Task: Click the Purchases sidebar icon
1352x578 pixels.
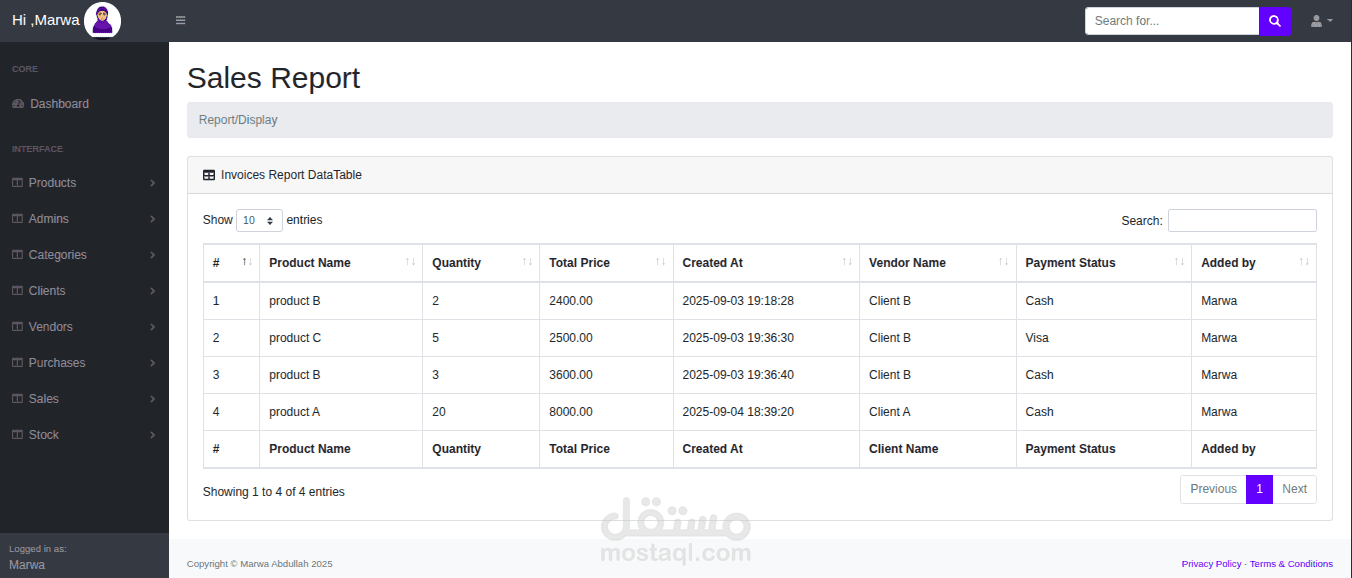Action: tap(17, 363)
